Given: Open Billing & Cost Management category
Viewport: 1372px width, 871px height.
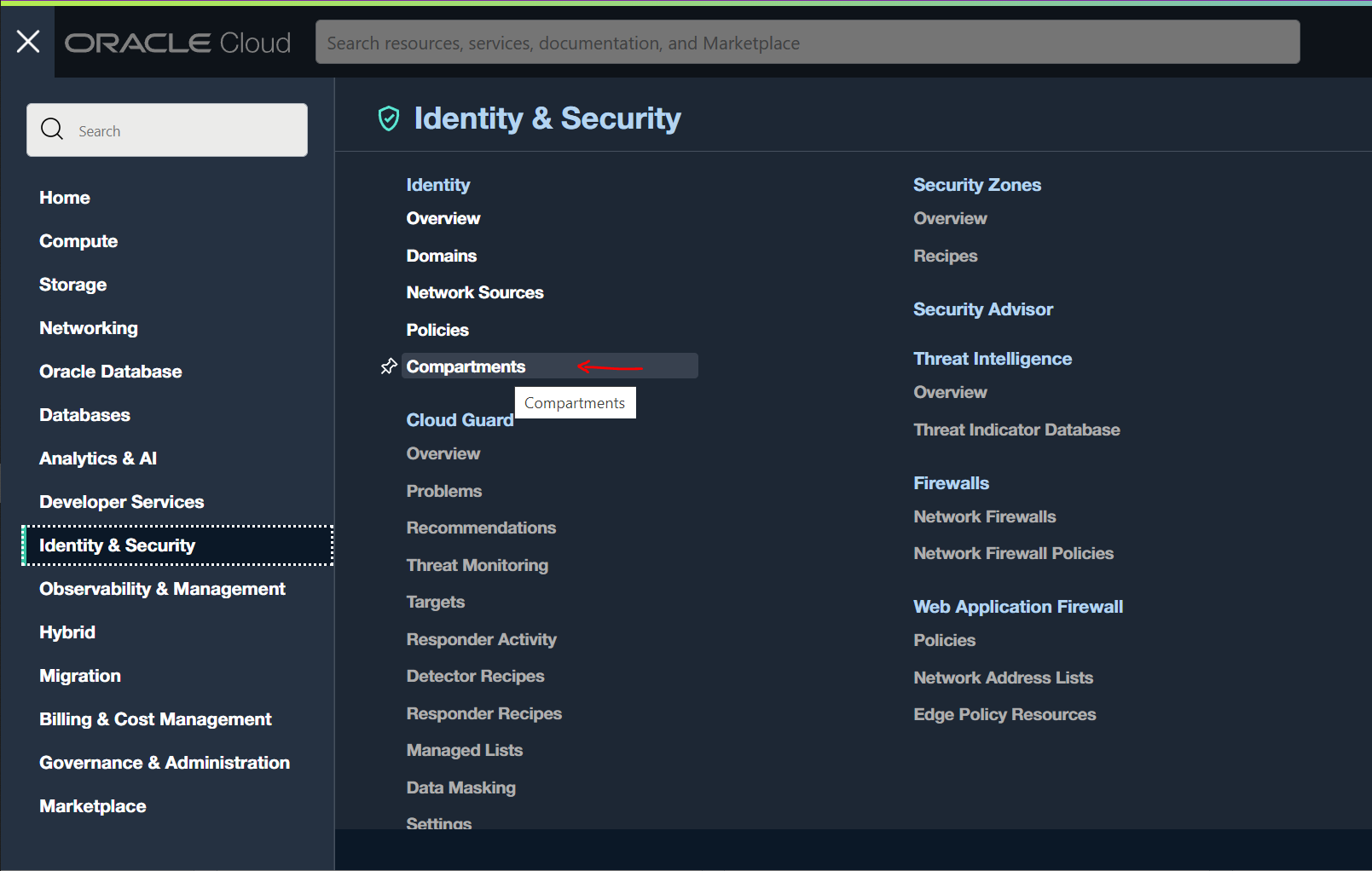Looking at the screenshot, I should [156, 719].
